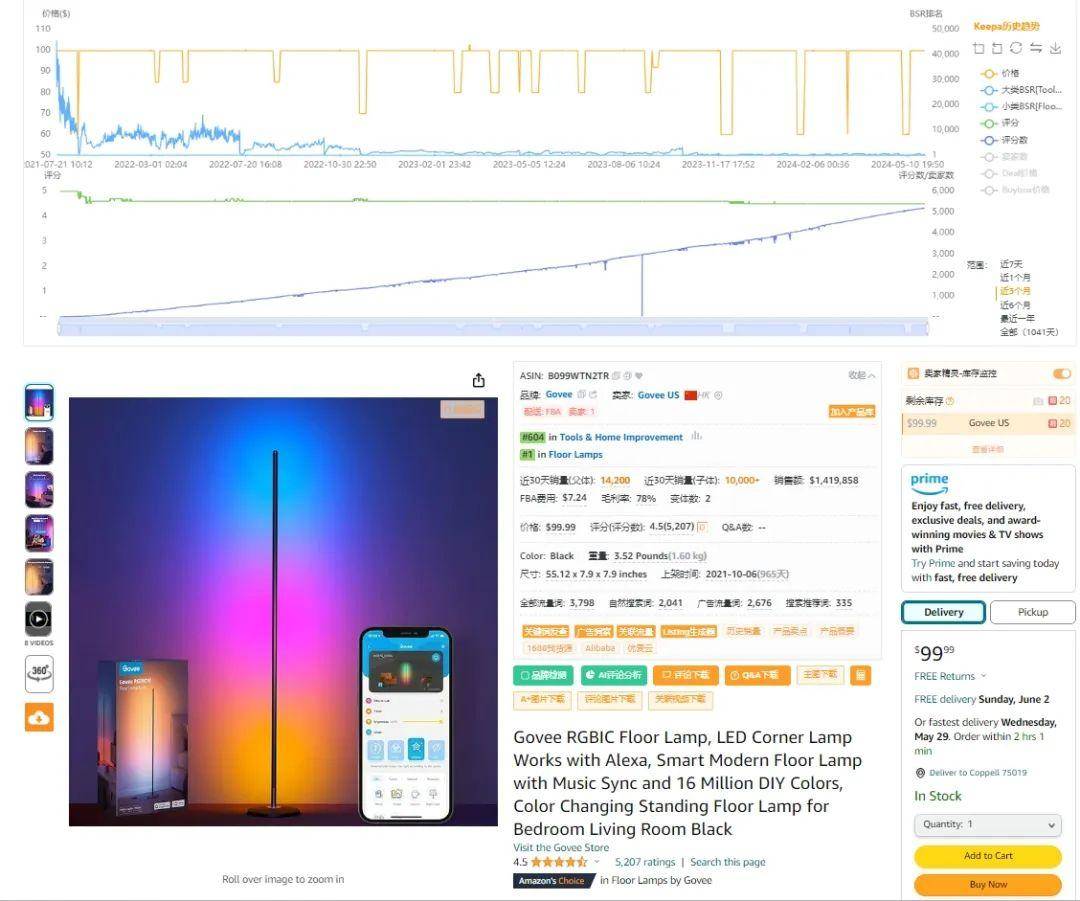Select the first product thumbnail
The width and height of the screenshot is (1080, 901).
39,402
